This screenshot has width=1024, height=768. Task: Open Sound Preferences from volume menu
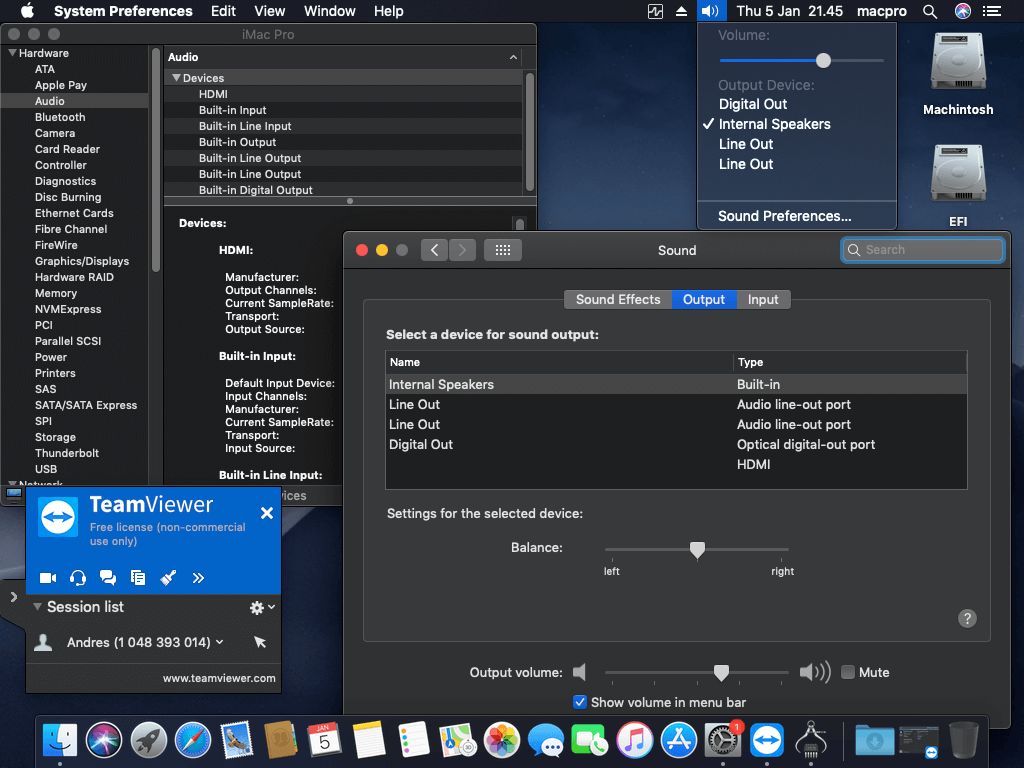coord(784,216)
